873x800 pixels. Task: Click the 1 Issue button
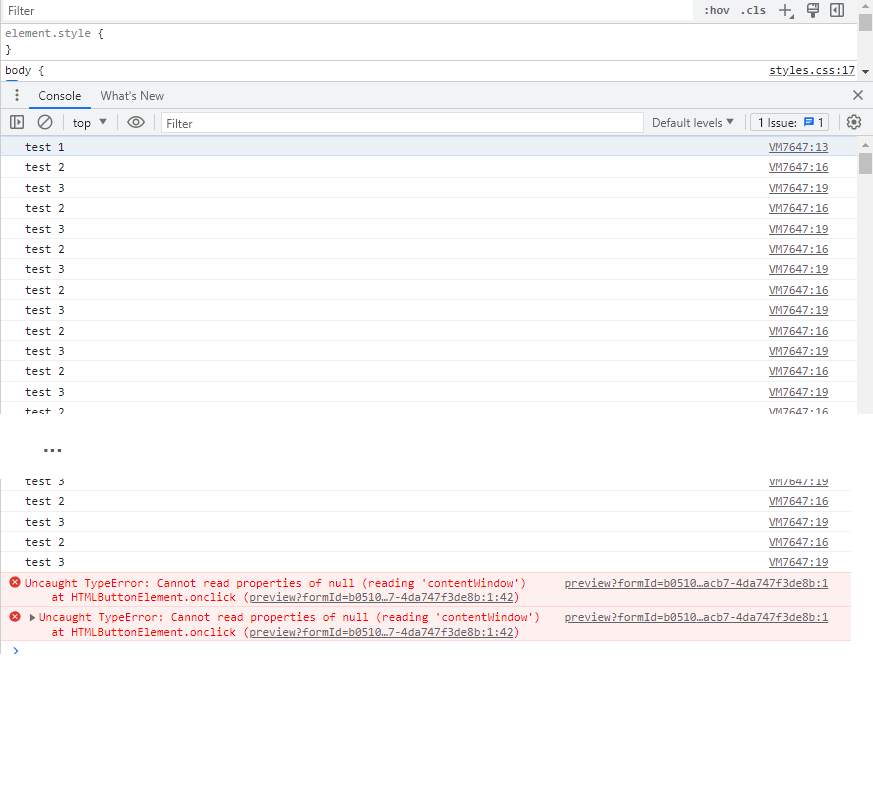[789, 123]
